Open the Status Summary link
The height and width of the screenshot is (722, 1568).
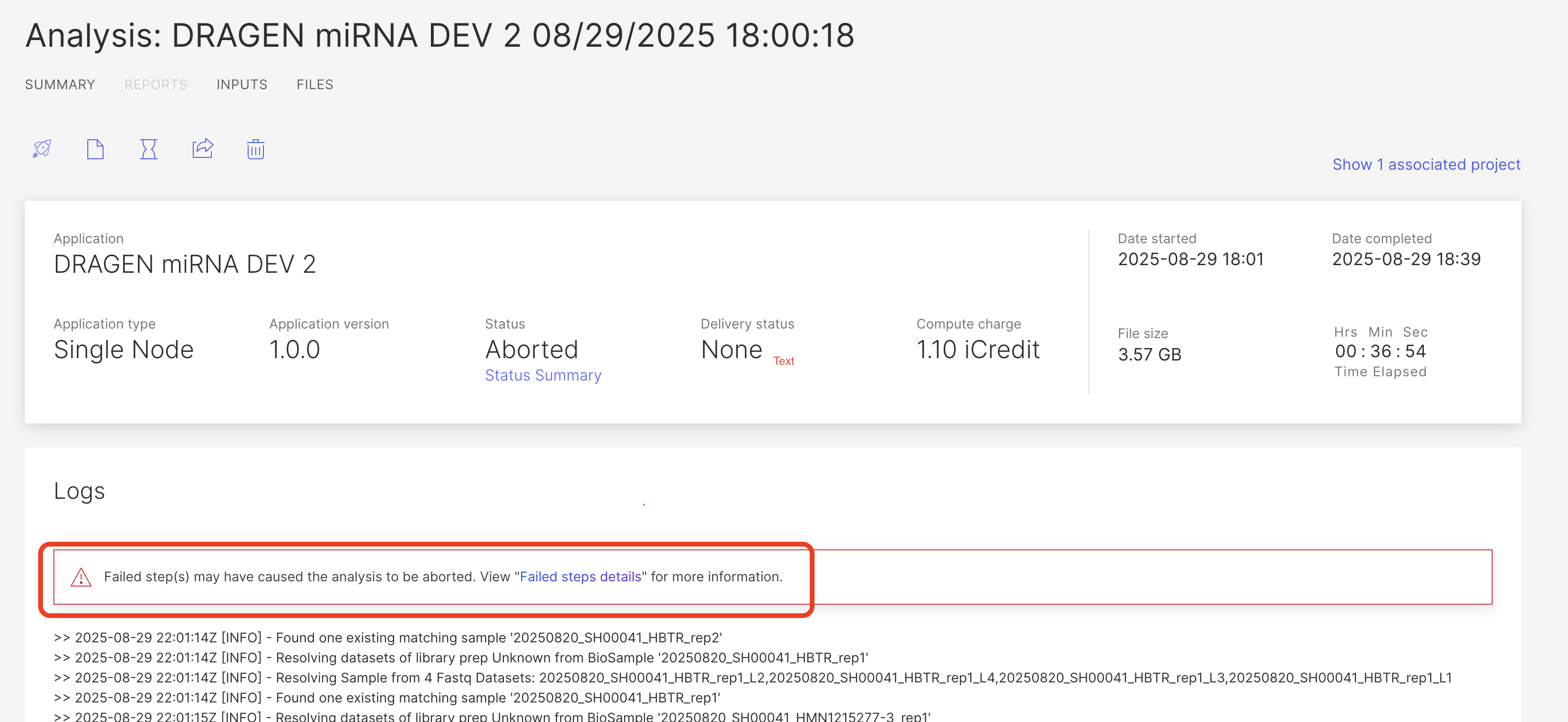[543, 375]
